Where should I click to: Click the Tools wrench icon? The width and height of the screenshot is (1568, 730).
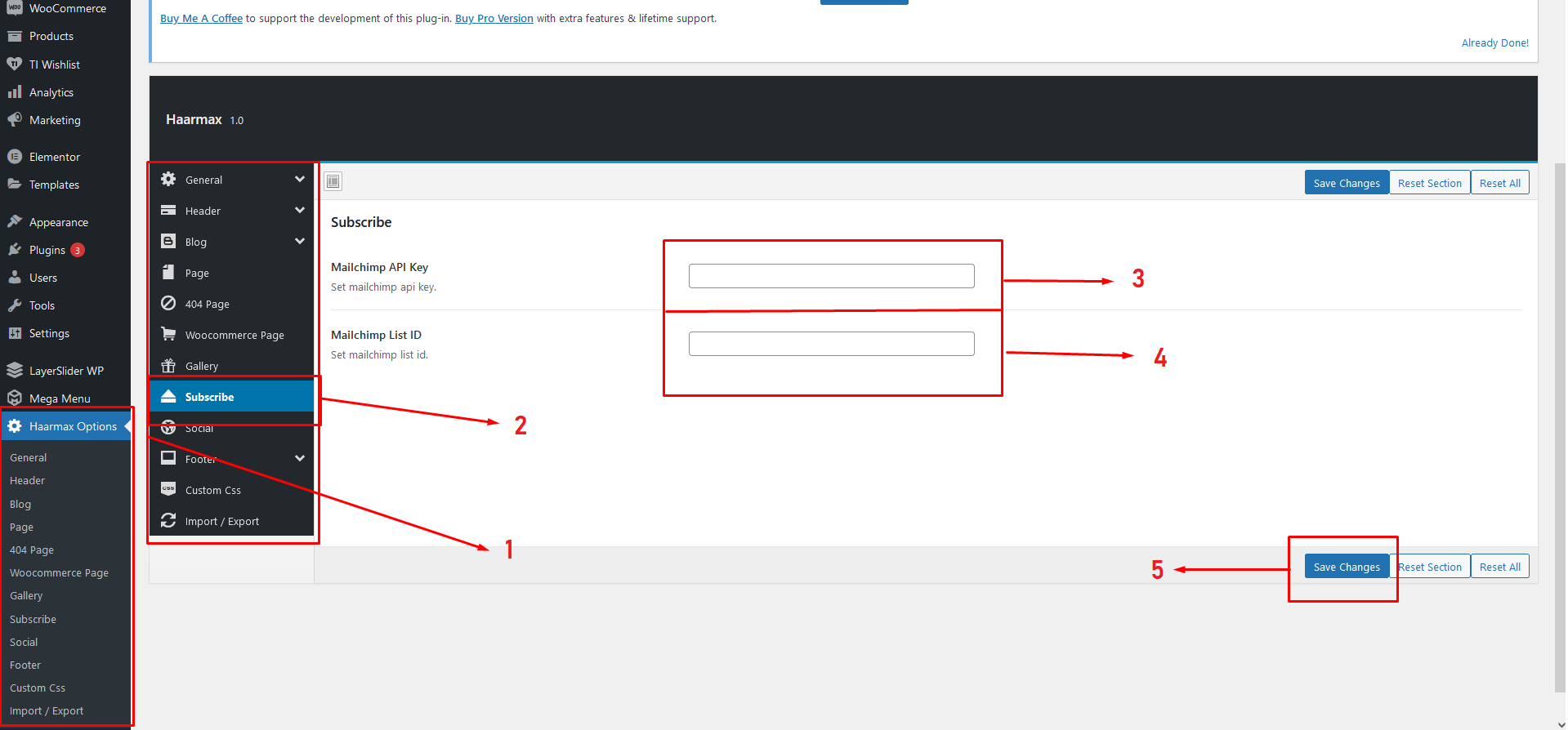[15, 305]
